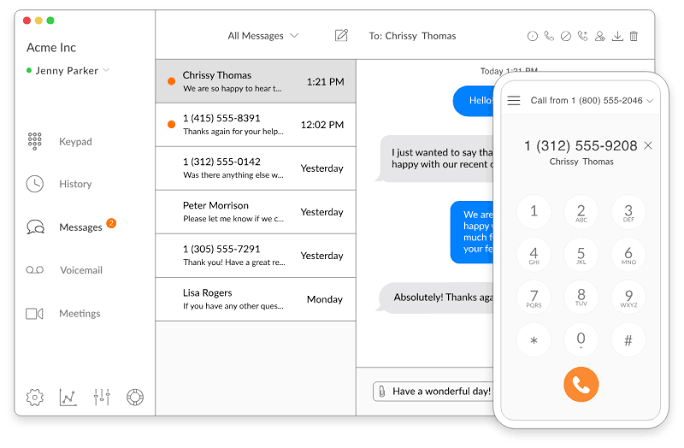Screen dimensions: 684x448
Task: Open Meetings in sidebar
Action: click(x=79, y=313)
